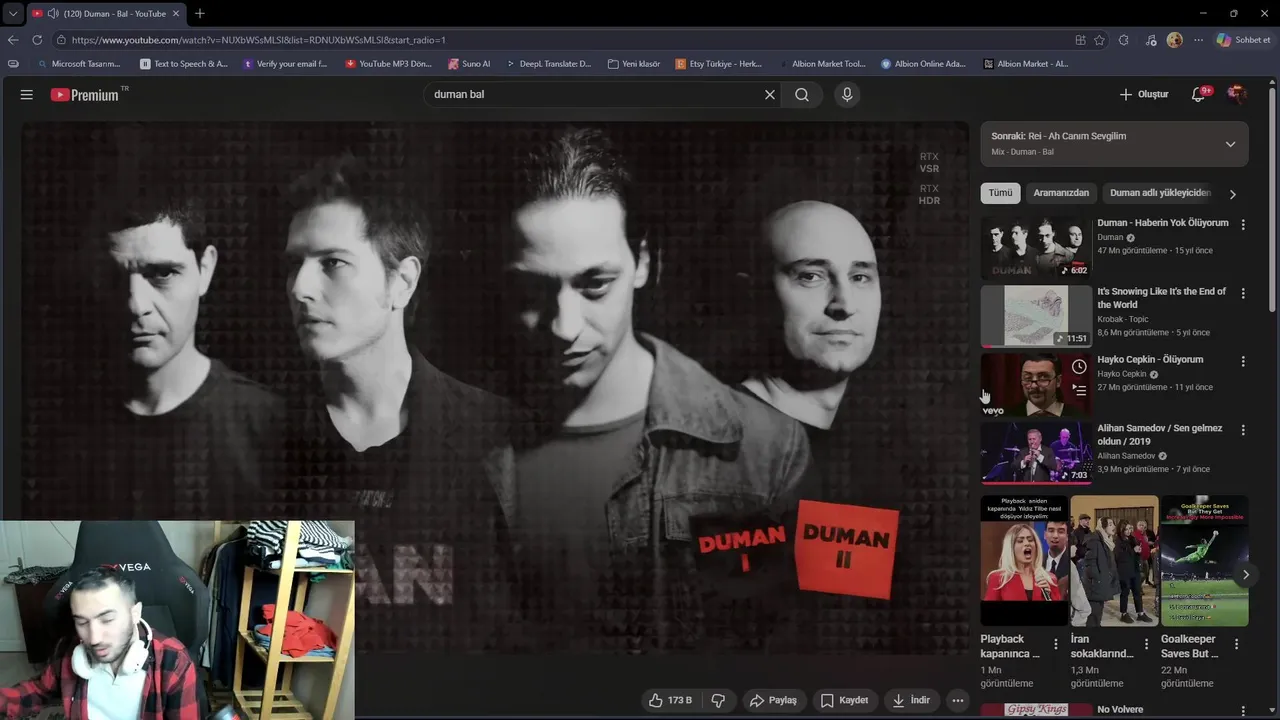This screenshot has width=1280, height=720.
Task: Run search with the magnifier button
Action: click(x=802, y=95)
